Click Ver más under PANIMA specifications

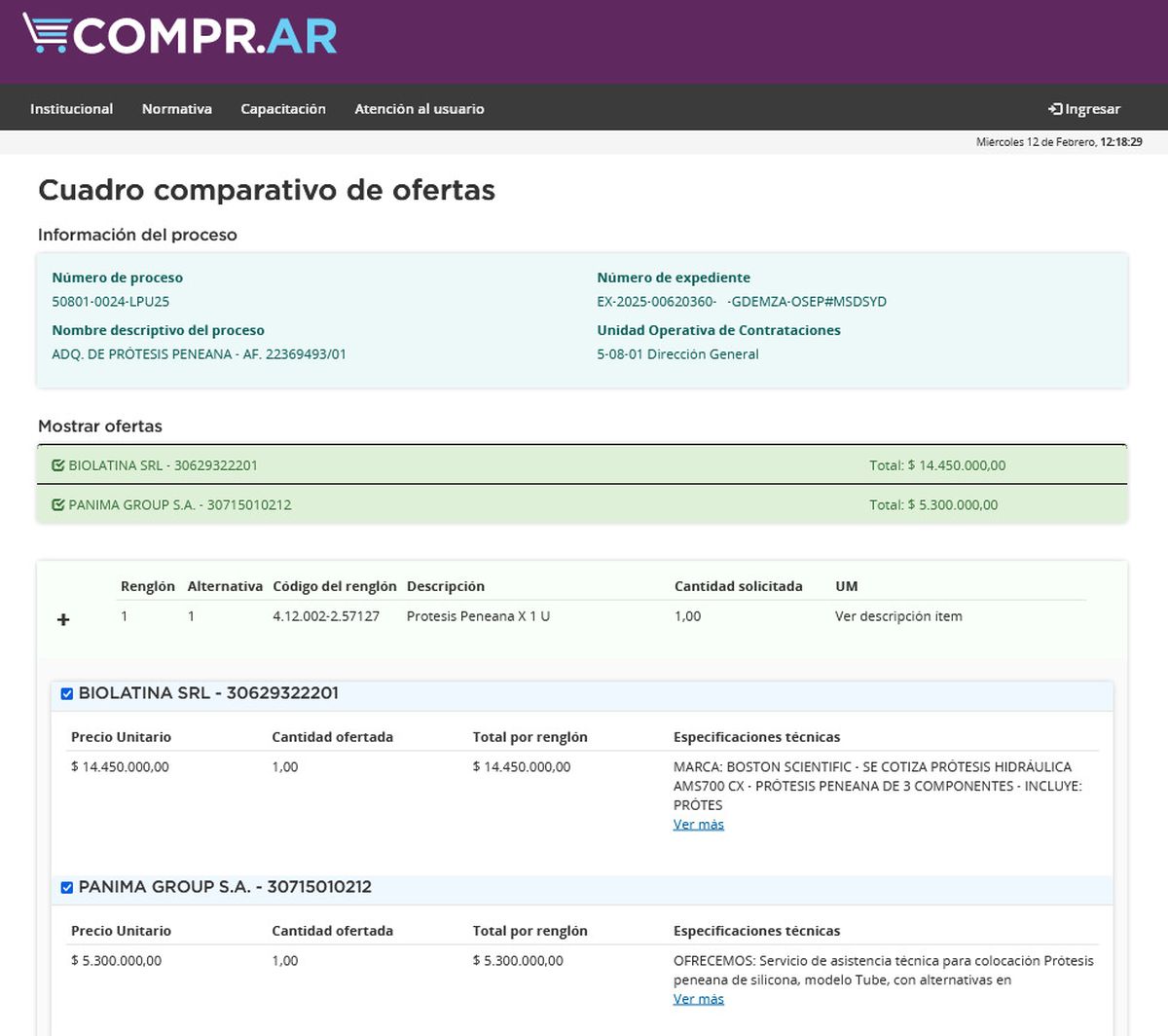(x=698, y=998)
